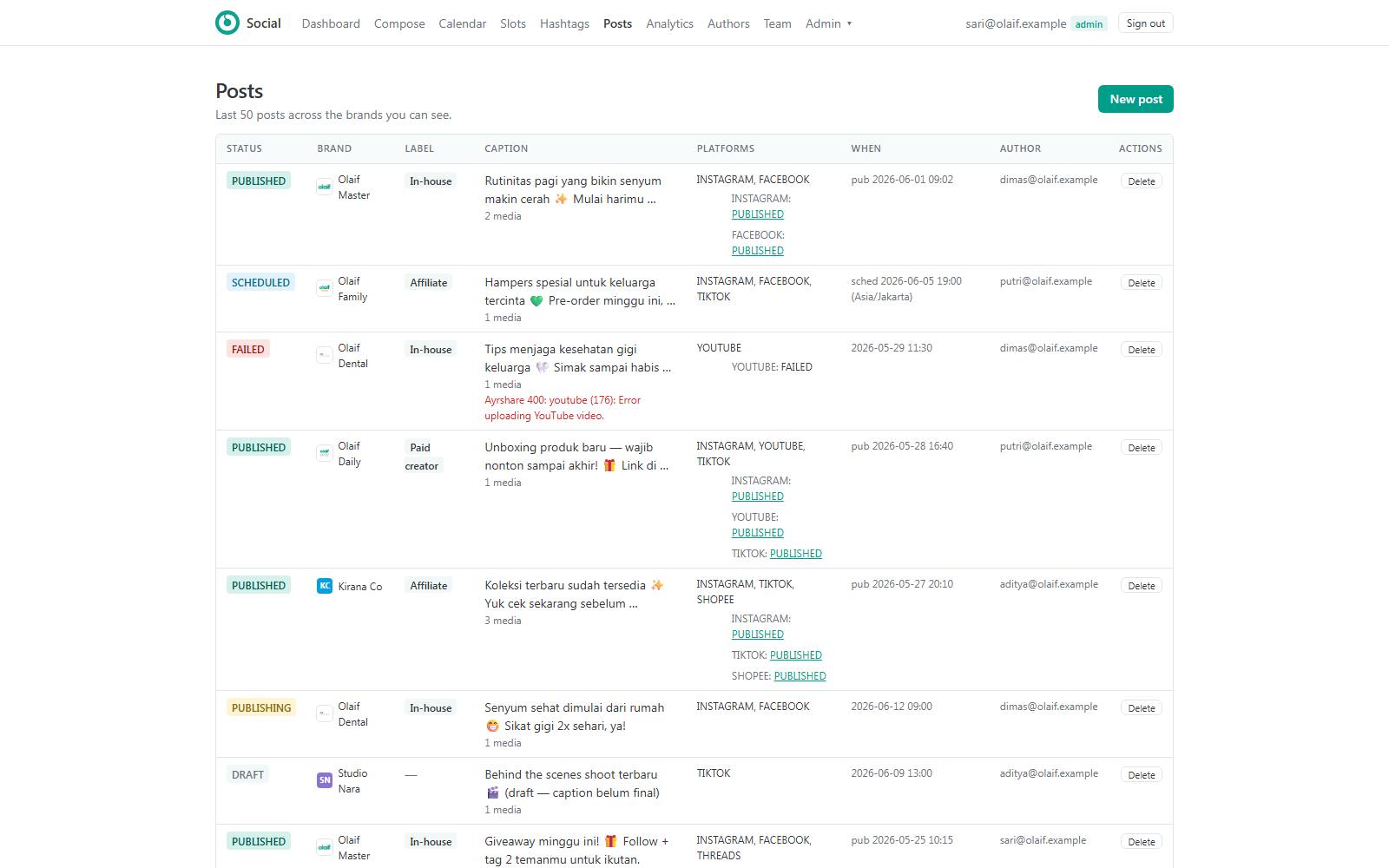1389x868 pixels.
Task: Open Instagram PUBLISHED link for Unboxing post
Action: point(757,496)
